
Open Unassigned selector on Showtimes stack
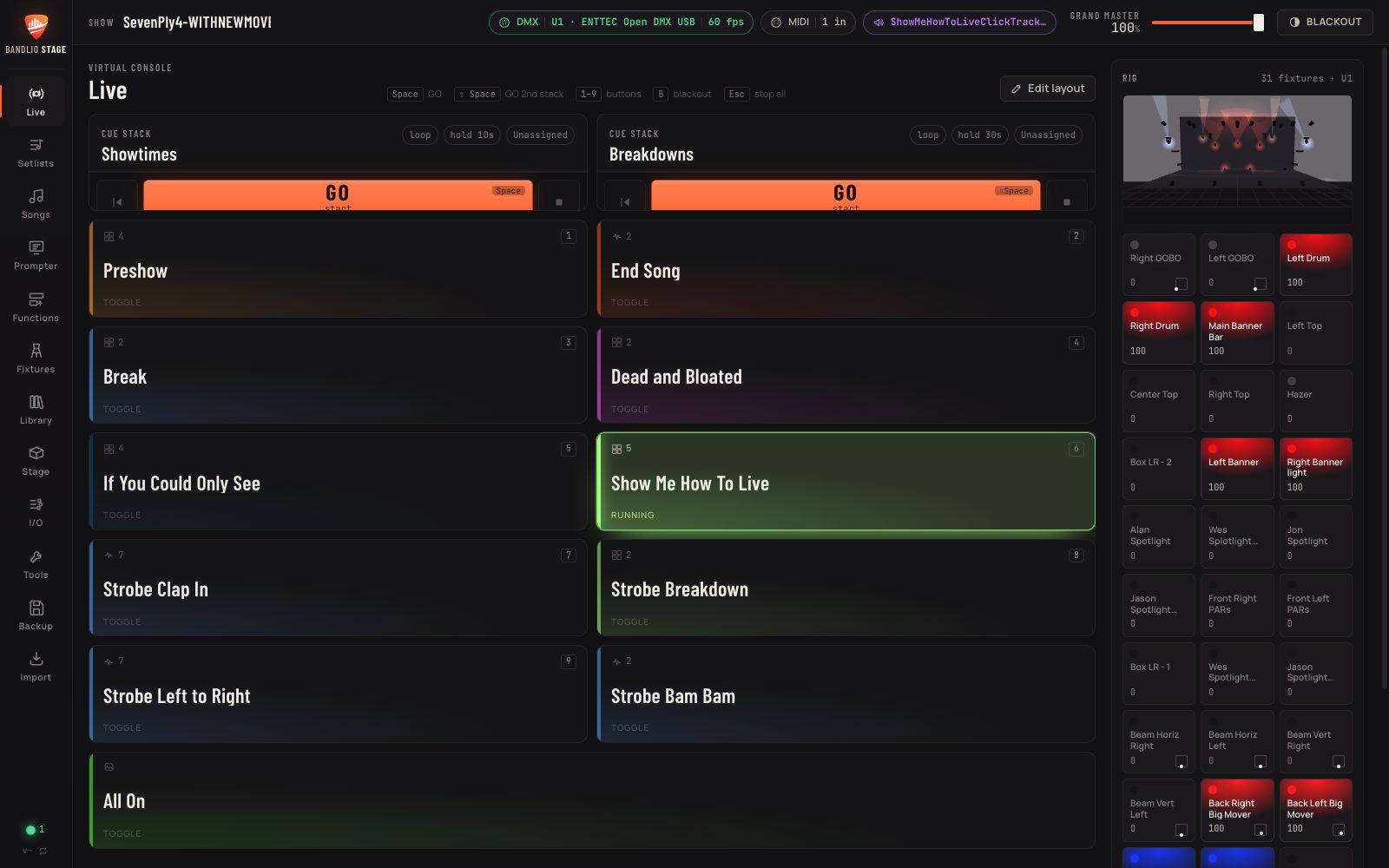pyautogui.click(x=540, y=135)
